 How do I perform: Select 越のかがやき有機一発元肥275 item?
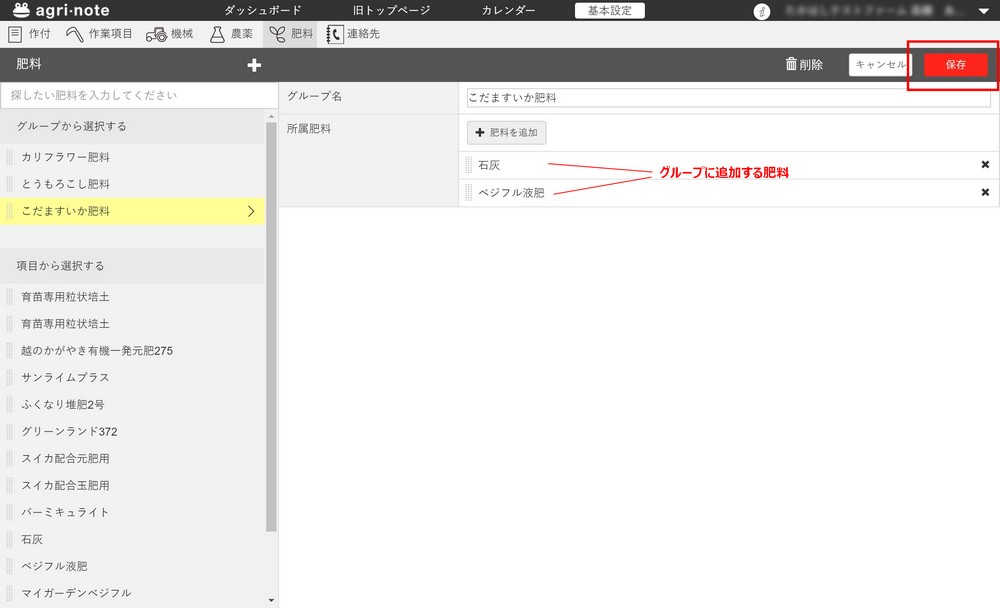click(x=132, y=351)
